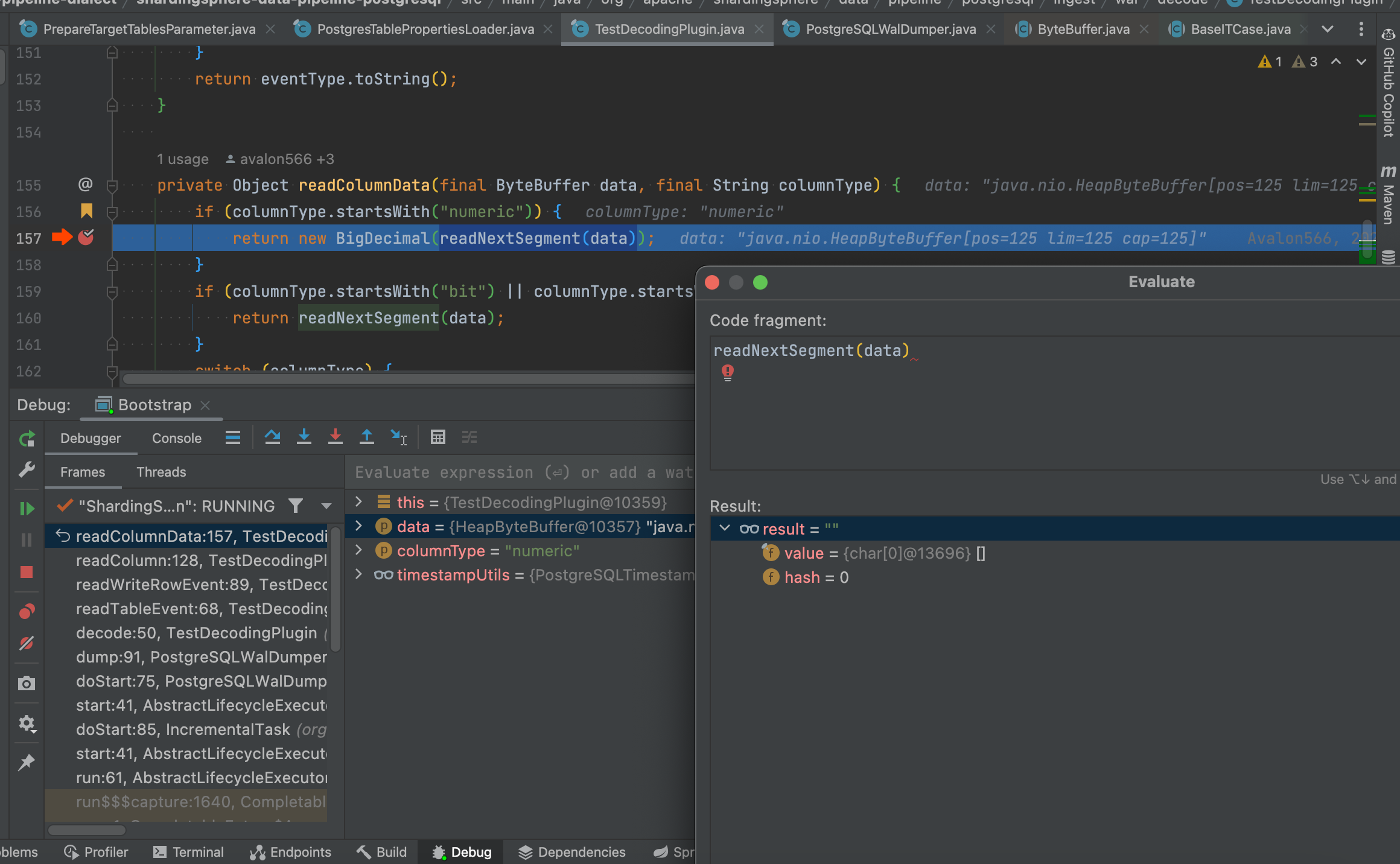Take thread dump camera icon
Image resolution: width=1400 pixels, height=864 pixels.
click(x=27, y=683)
